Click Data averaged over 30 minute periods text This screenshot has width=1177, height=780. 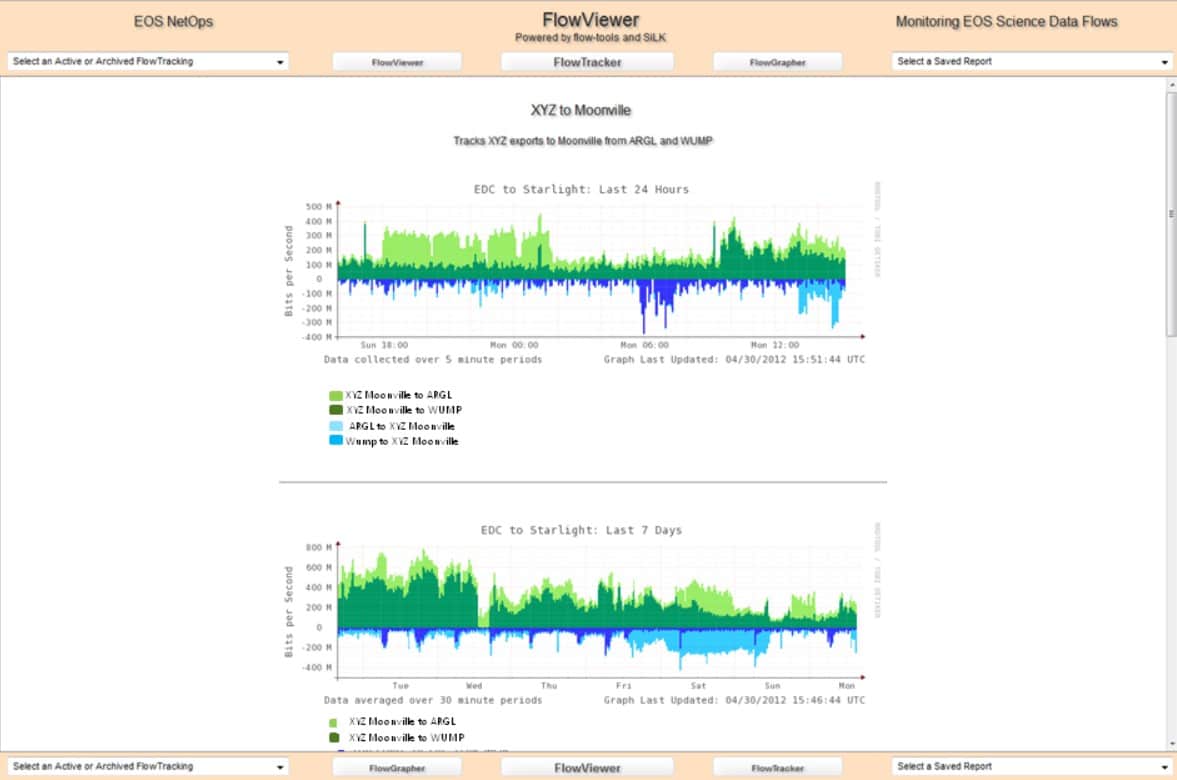[432, 700]
